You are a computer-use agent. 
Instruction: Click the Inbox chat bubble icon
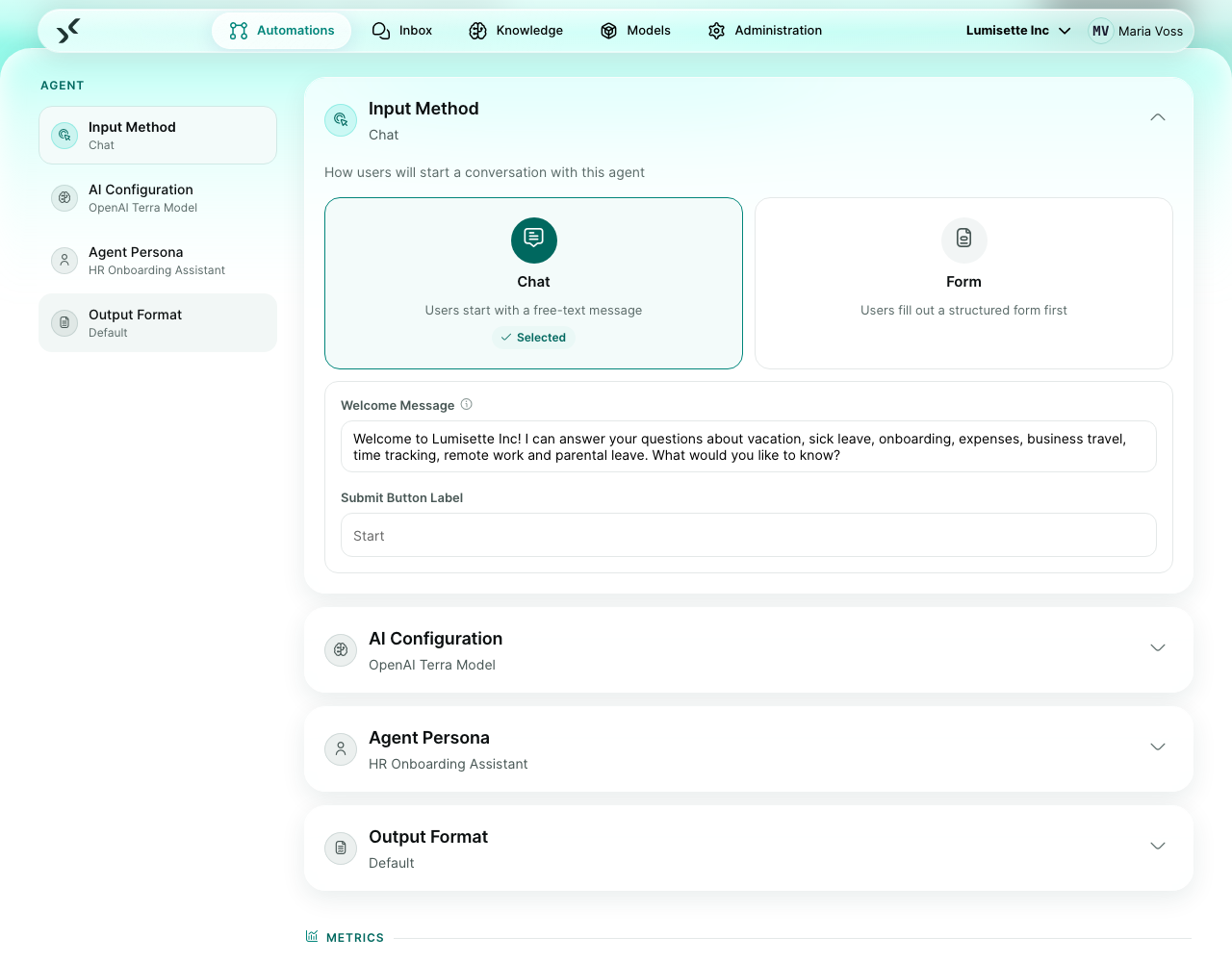coord(381,31)
